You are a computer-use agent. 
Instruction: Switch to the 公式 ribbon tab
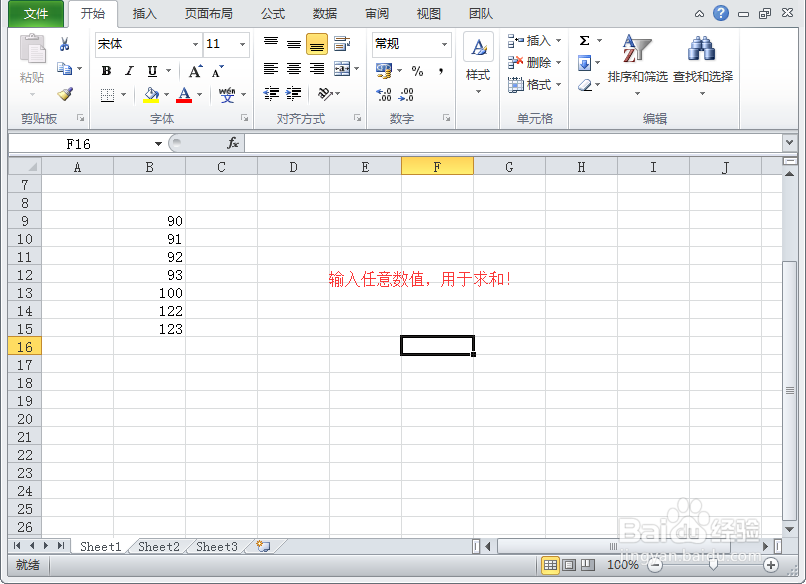click(x=271, y=14)
